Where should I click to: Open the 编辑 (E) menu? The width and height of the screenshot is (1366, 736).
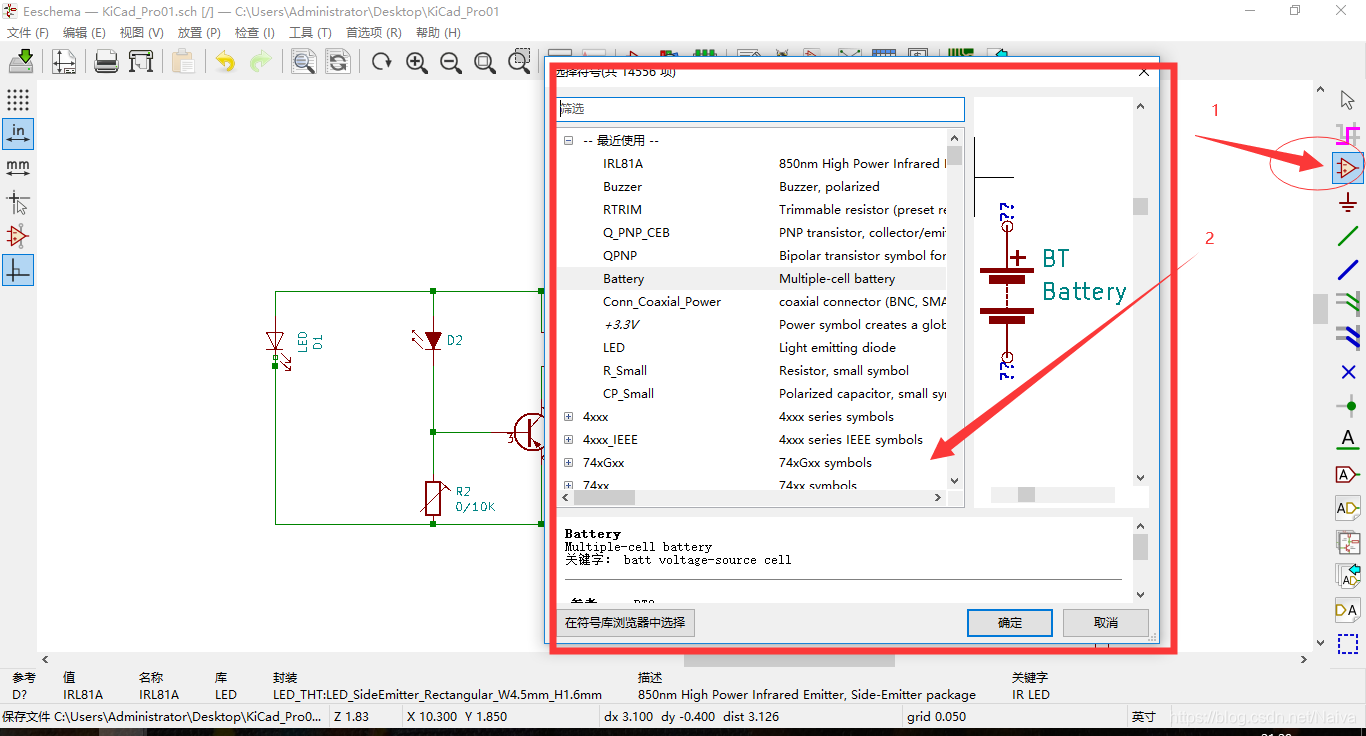pos(84,33)
